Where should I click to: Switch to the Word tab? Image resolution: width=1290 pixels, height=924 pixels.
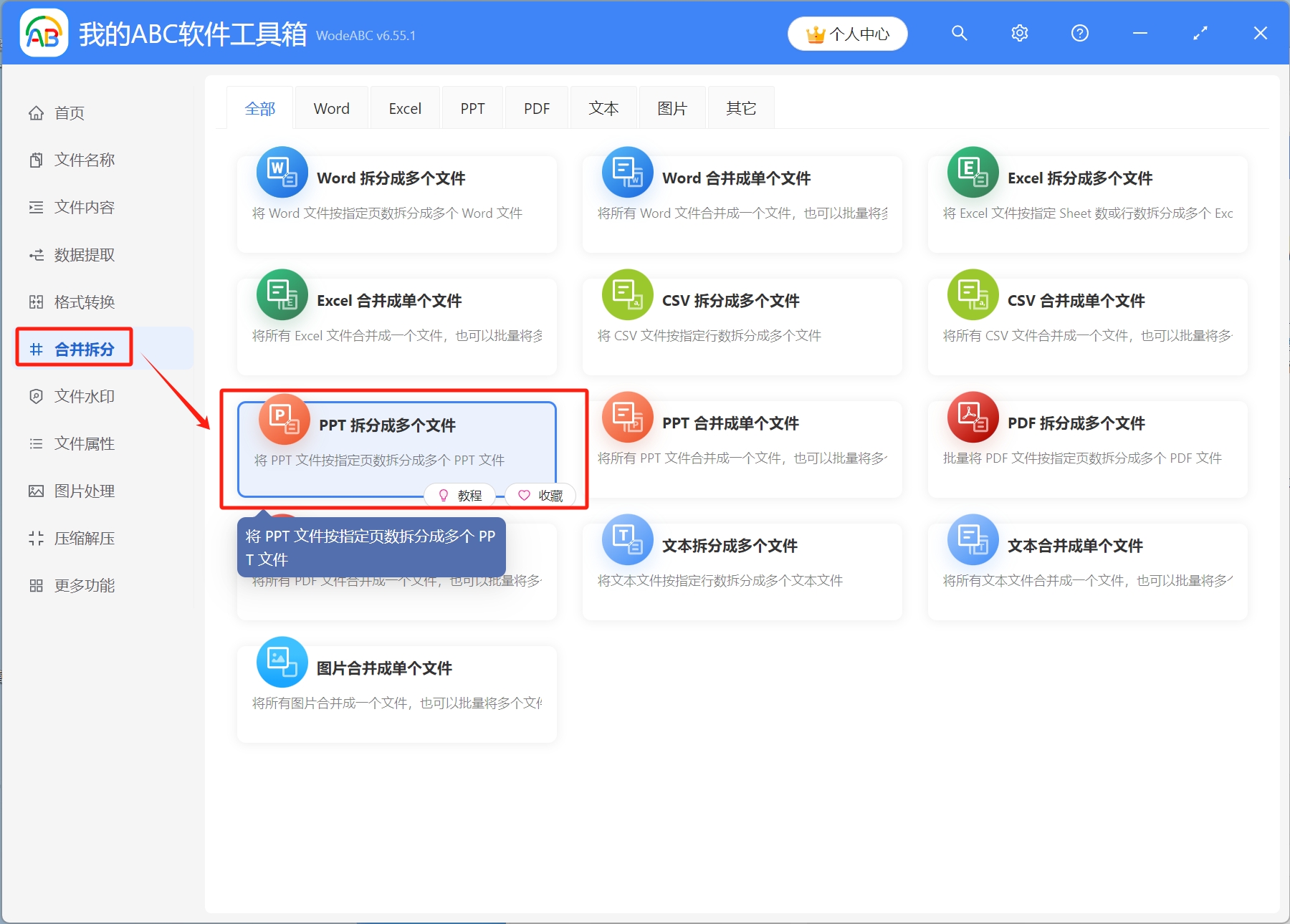[x=332, y=108]
